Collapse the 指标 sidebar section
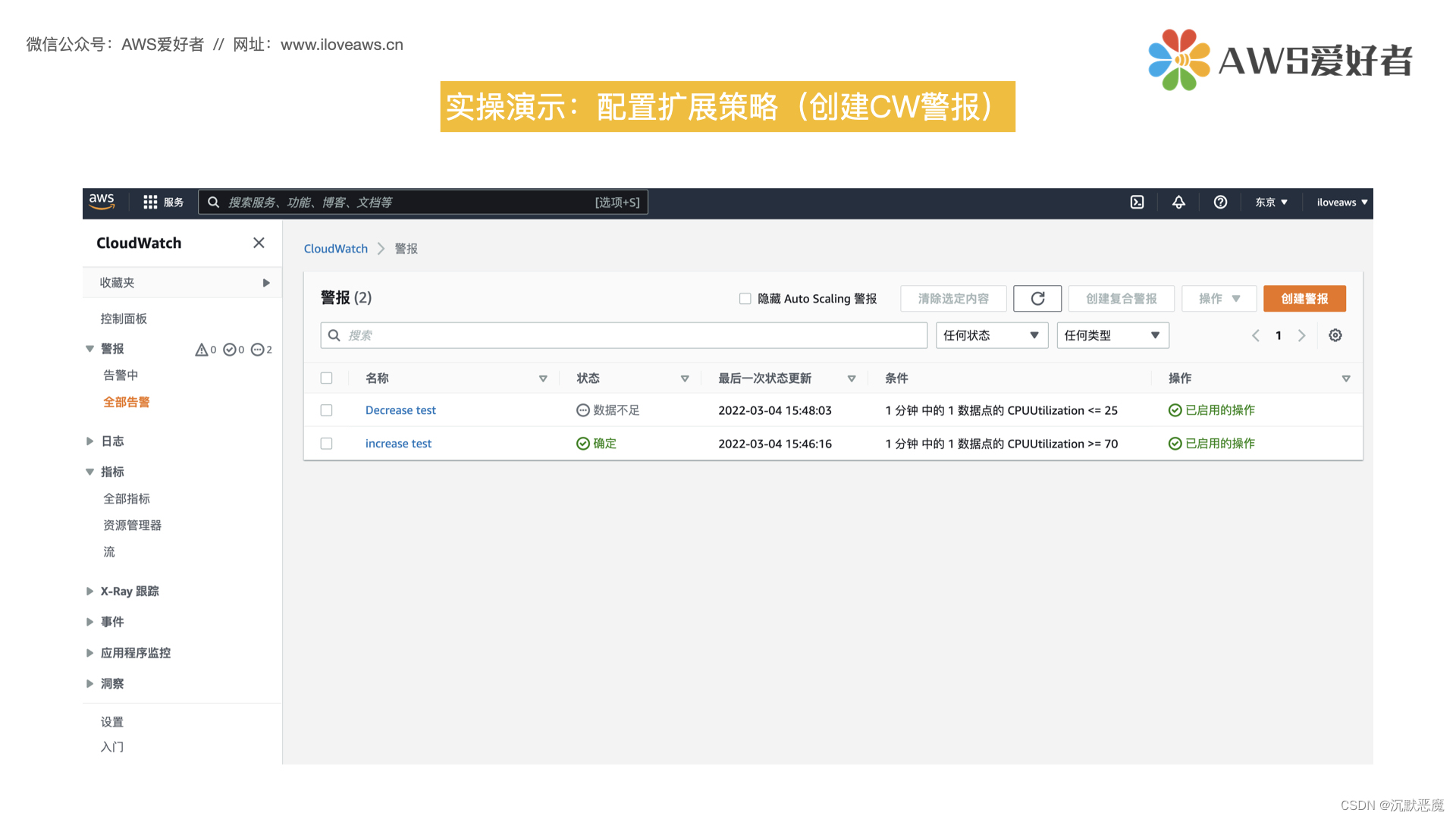1456x819 pixels. coord(90,472)
